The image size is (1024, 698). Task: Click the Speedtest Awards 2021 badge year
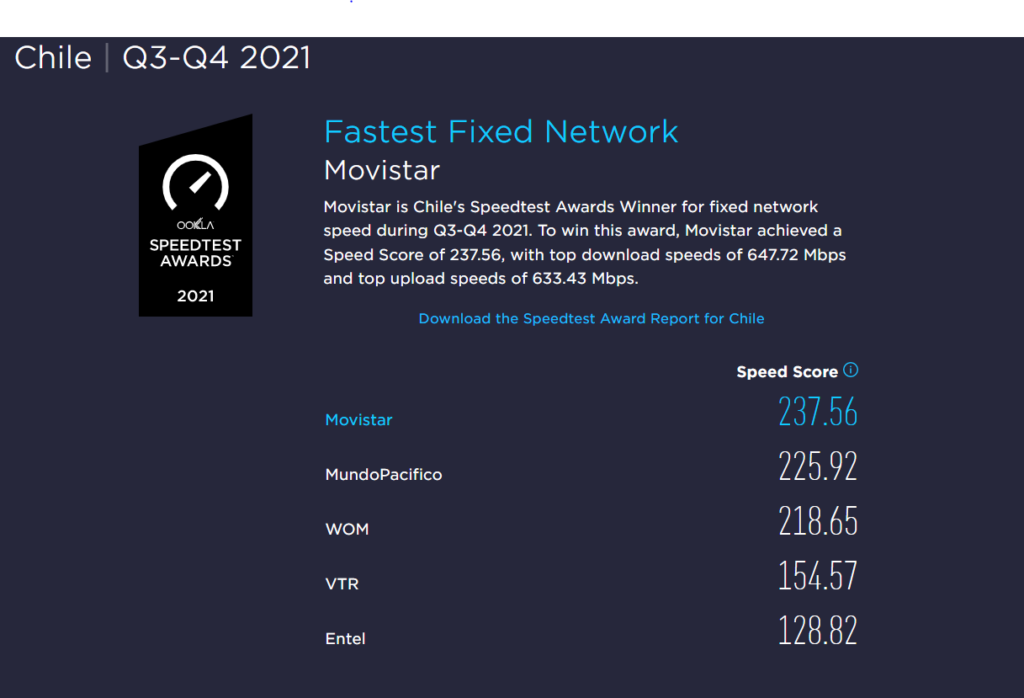coord(195,296)
